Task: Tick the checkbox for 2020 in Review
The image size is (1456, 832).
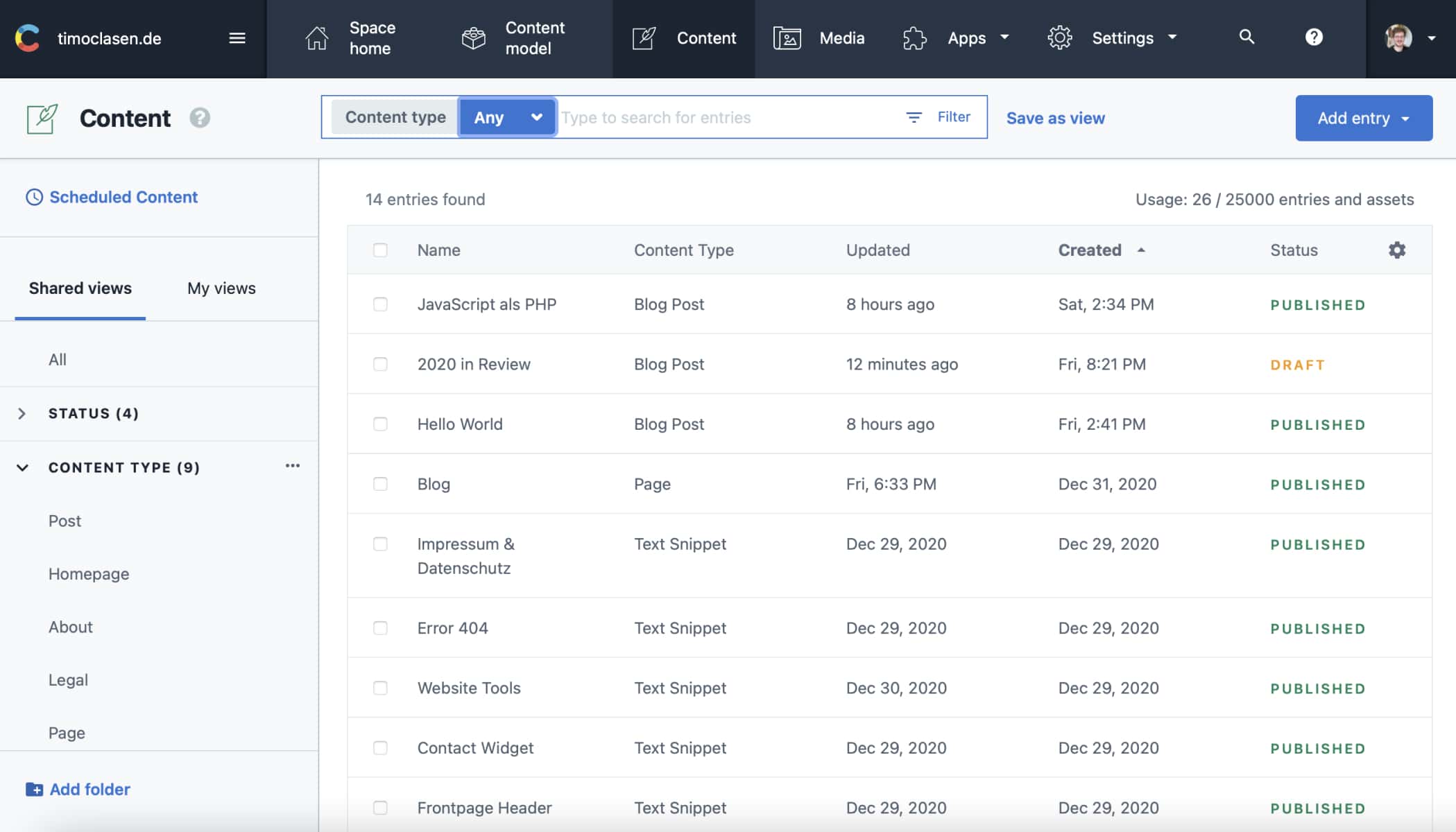Action: coord(380,364)
